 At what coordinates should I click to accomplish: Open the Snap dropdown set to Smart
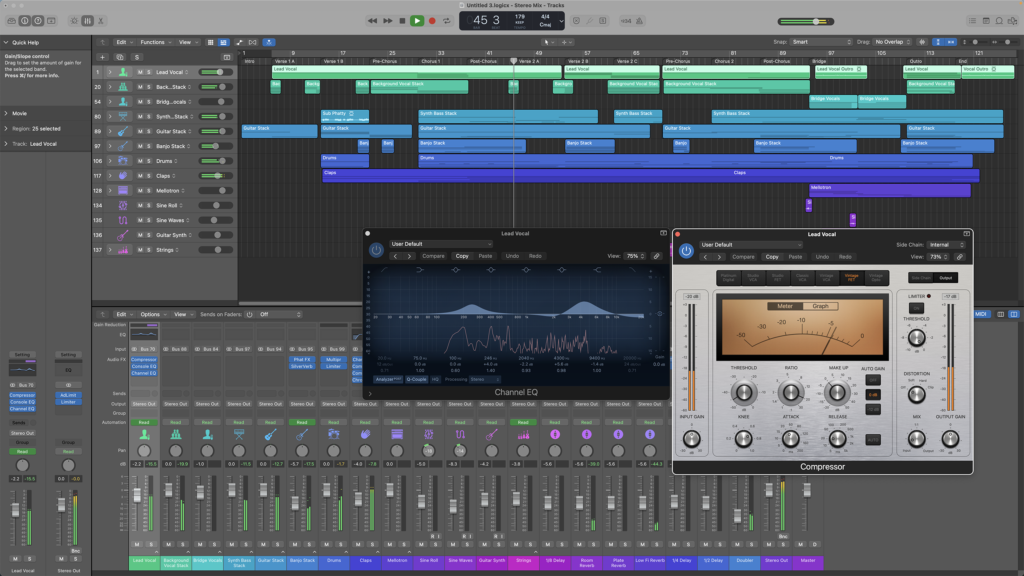coord(822,42)
